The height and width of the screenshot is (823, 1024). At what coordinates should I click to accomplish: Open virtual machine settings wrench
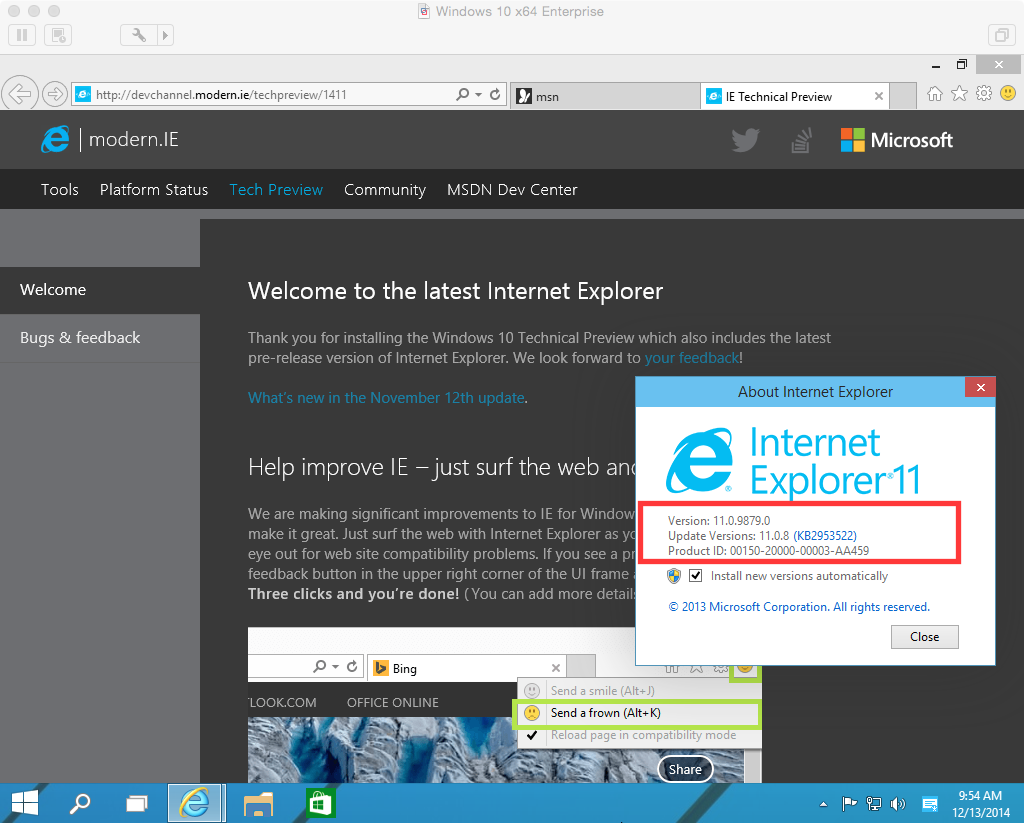[x=138, y=35]
